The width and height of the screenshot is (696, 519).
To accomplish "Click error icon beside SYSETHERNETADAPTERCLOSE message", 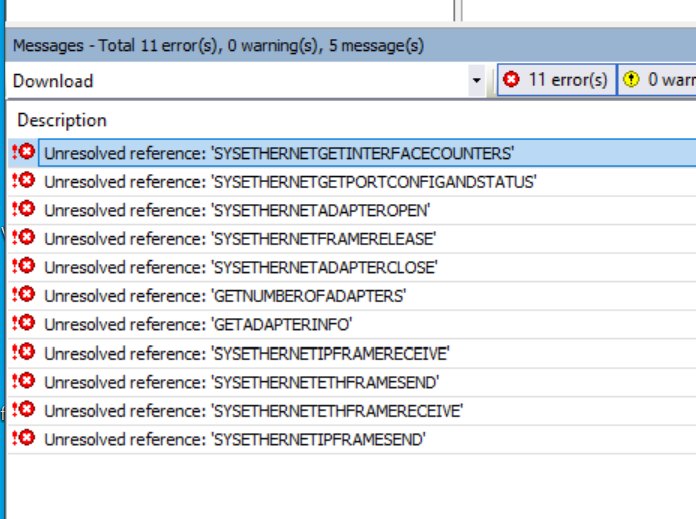I will coord(23,267).
